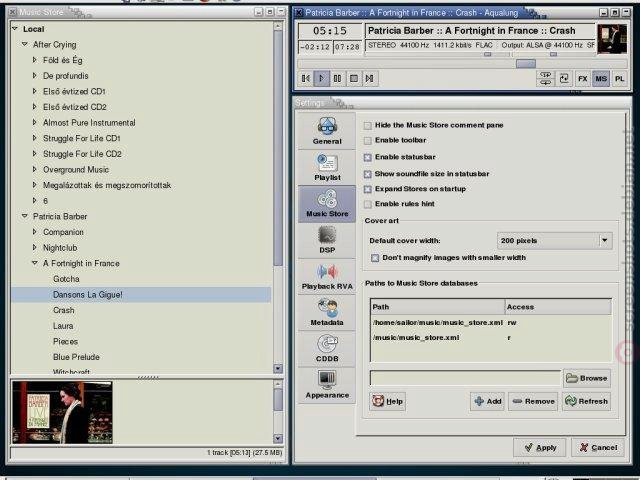
Task: Open the General settings page
Action: [327, 131]
